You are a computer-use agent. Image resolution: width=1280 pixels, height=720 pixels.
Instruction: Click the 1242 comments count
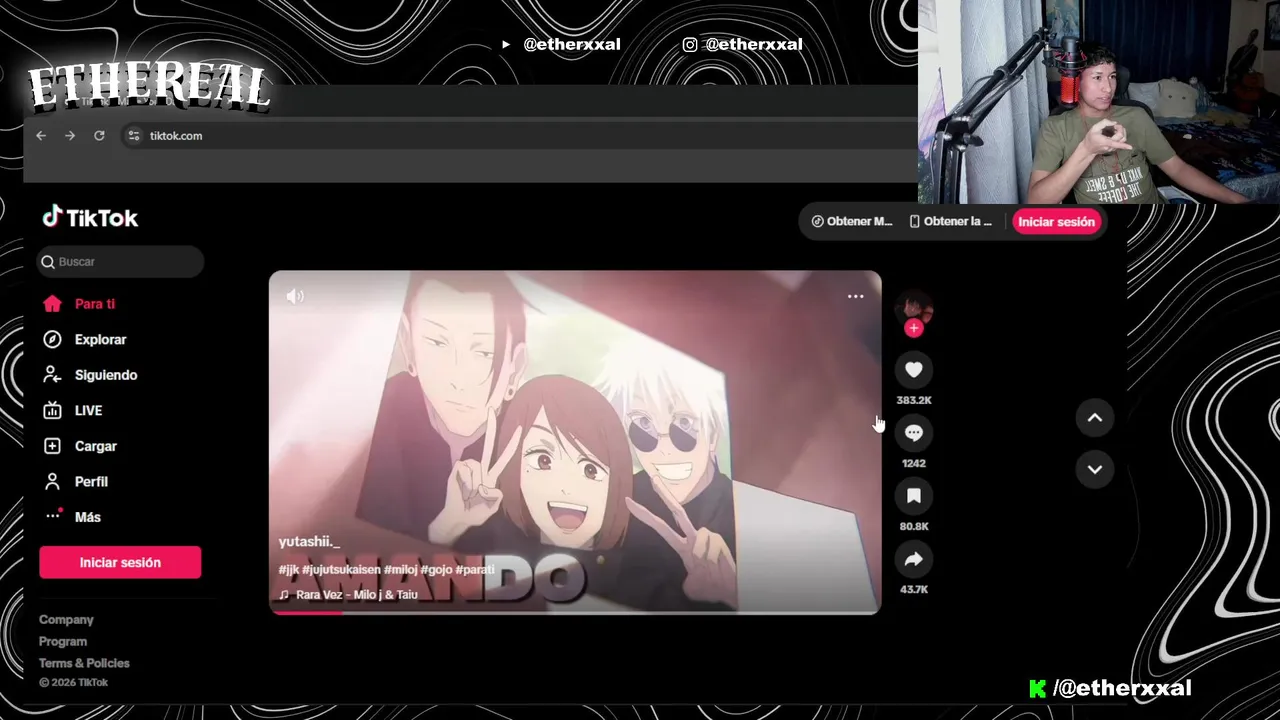point(913,464)
